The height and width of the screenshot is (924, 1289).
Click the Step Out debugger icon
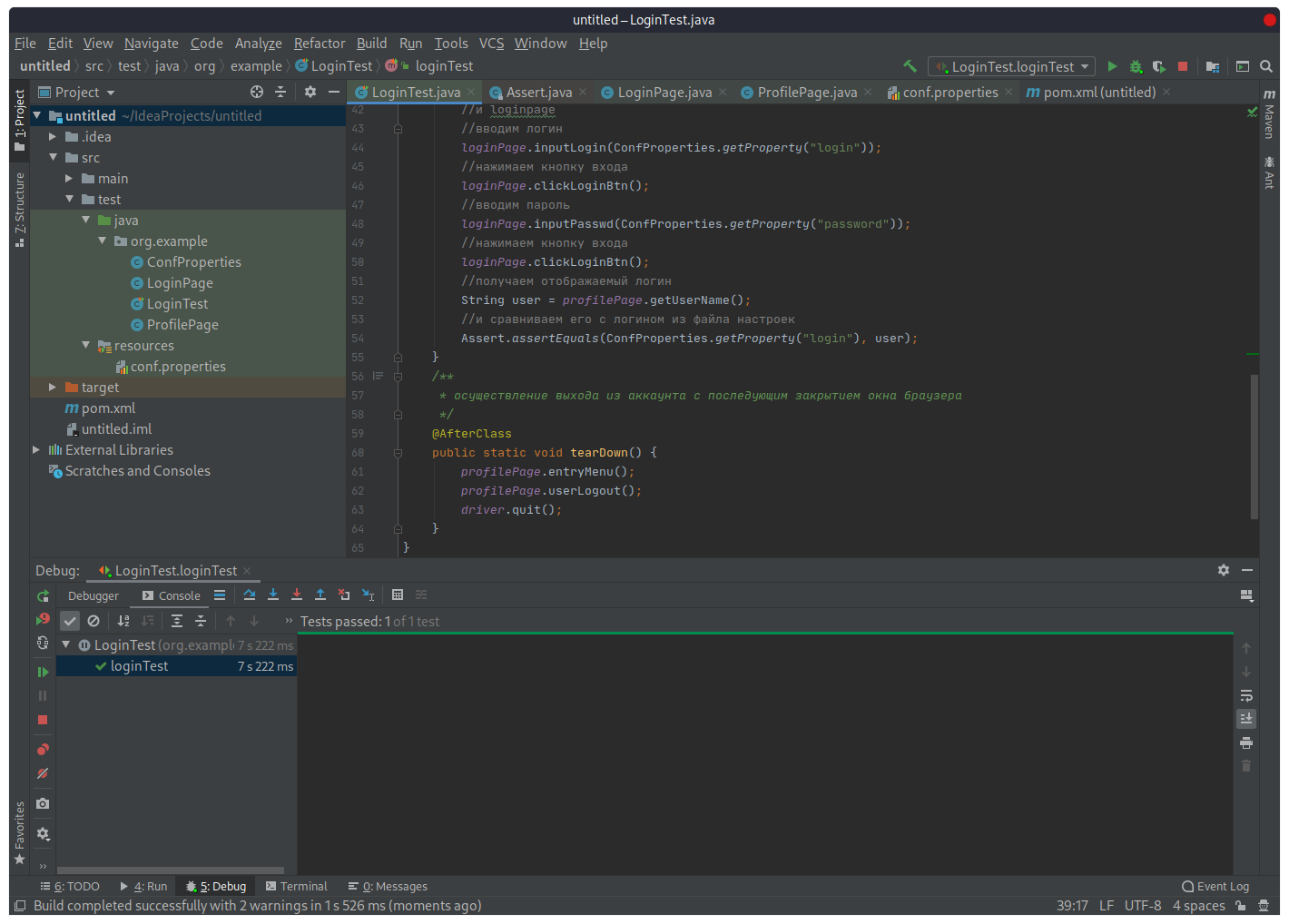point(320,595)
